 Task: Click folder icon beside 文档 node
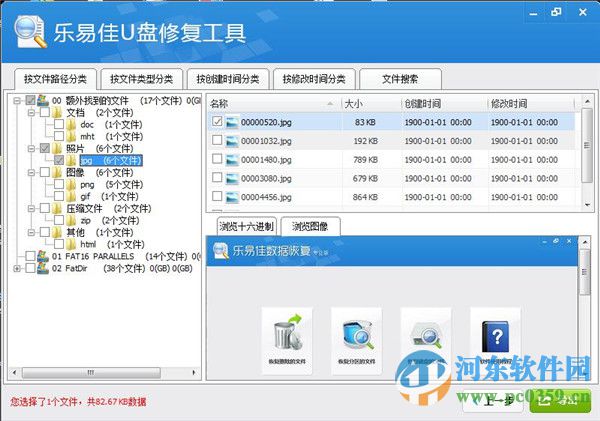coord(57,113)
